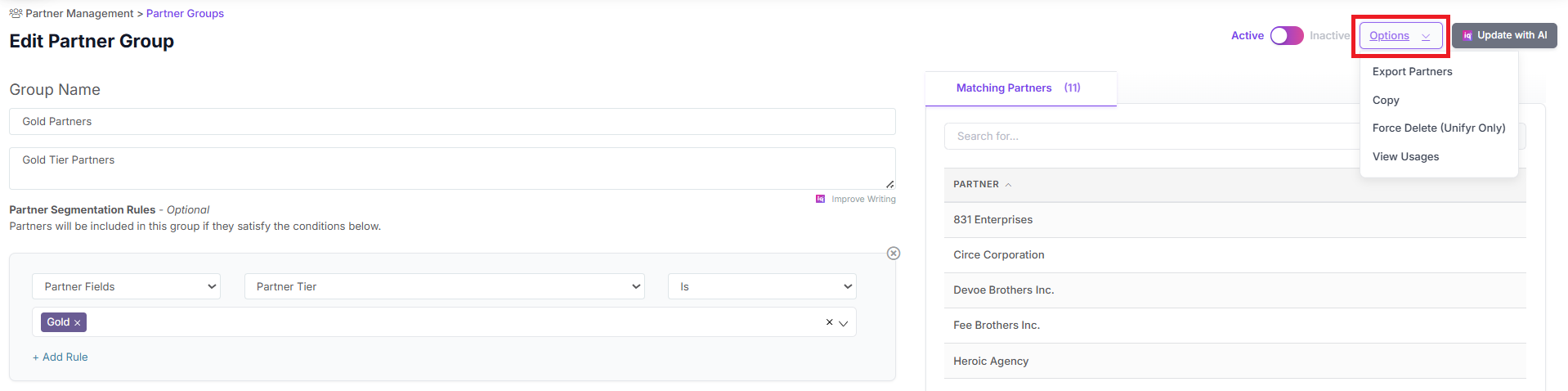Sort by the PARTNER column arrow

click(1008, 185)
